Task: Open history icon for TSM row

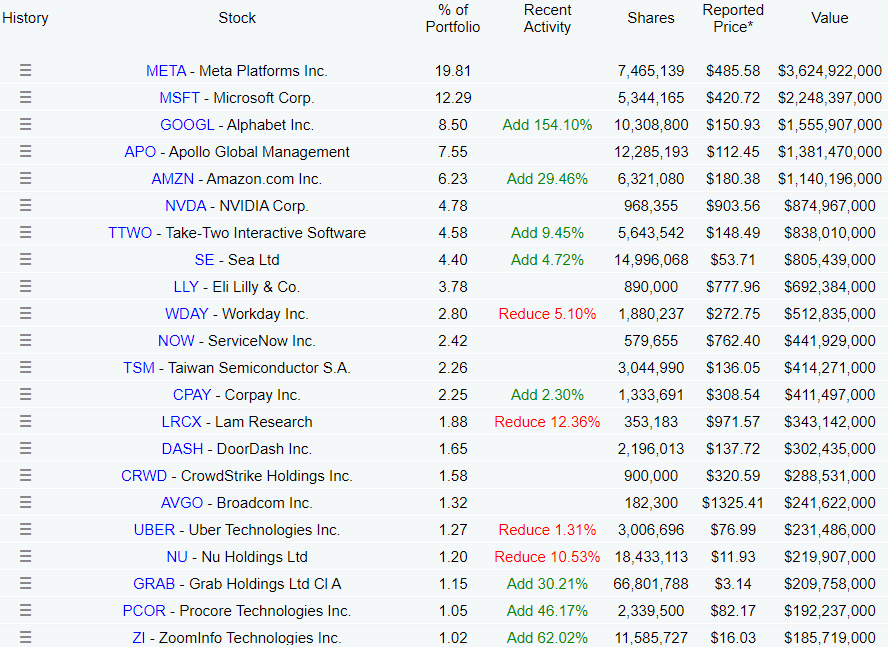Action: click(26, 367)
